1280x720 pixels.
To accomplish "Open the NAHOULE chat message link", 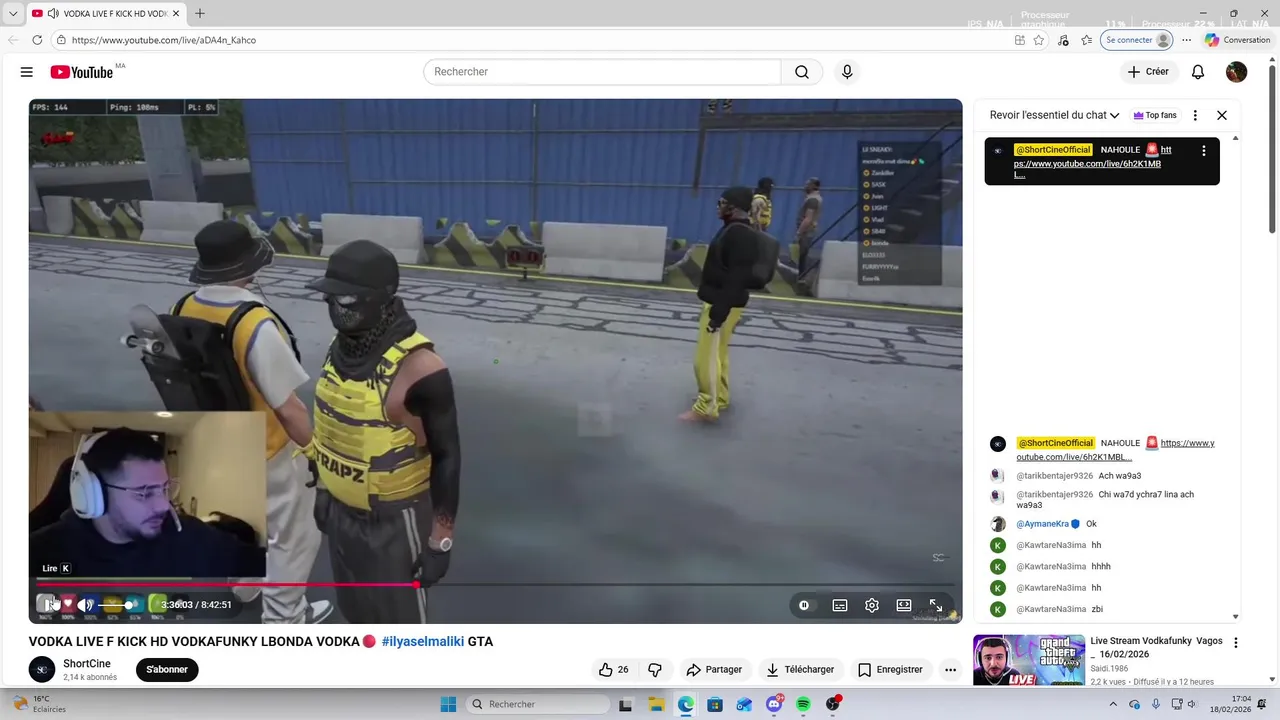I will click(1115, 450).
